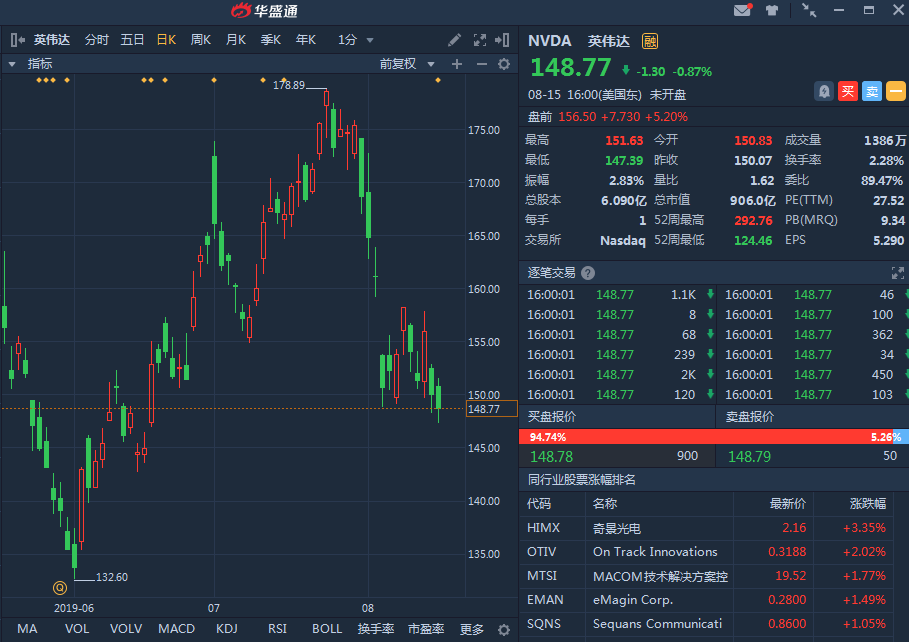The width and height of the screenshot is (909, 642).
Task: Toggle the 换手率 indicator
Action: click(x=376, y=629)
